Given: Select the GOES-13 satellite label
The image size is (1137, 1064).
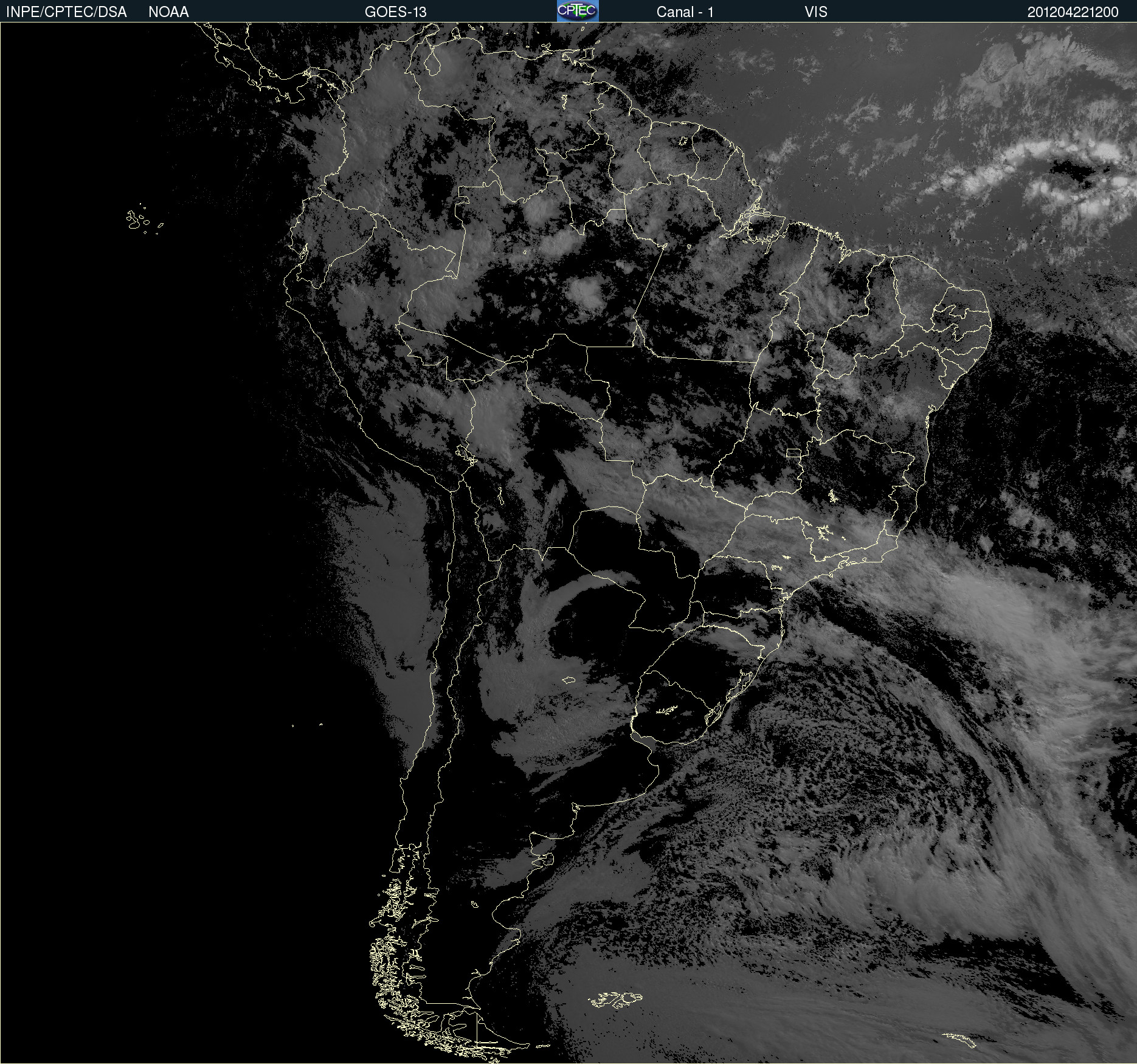Looking at the screenshot, I should point(396,12).
